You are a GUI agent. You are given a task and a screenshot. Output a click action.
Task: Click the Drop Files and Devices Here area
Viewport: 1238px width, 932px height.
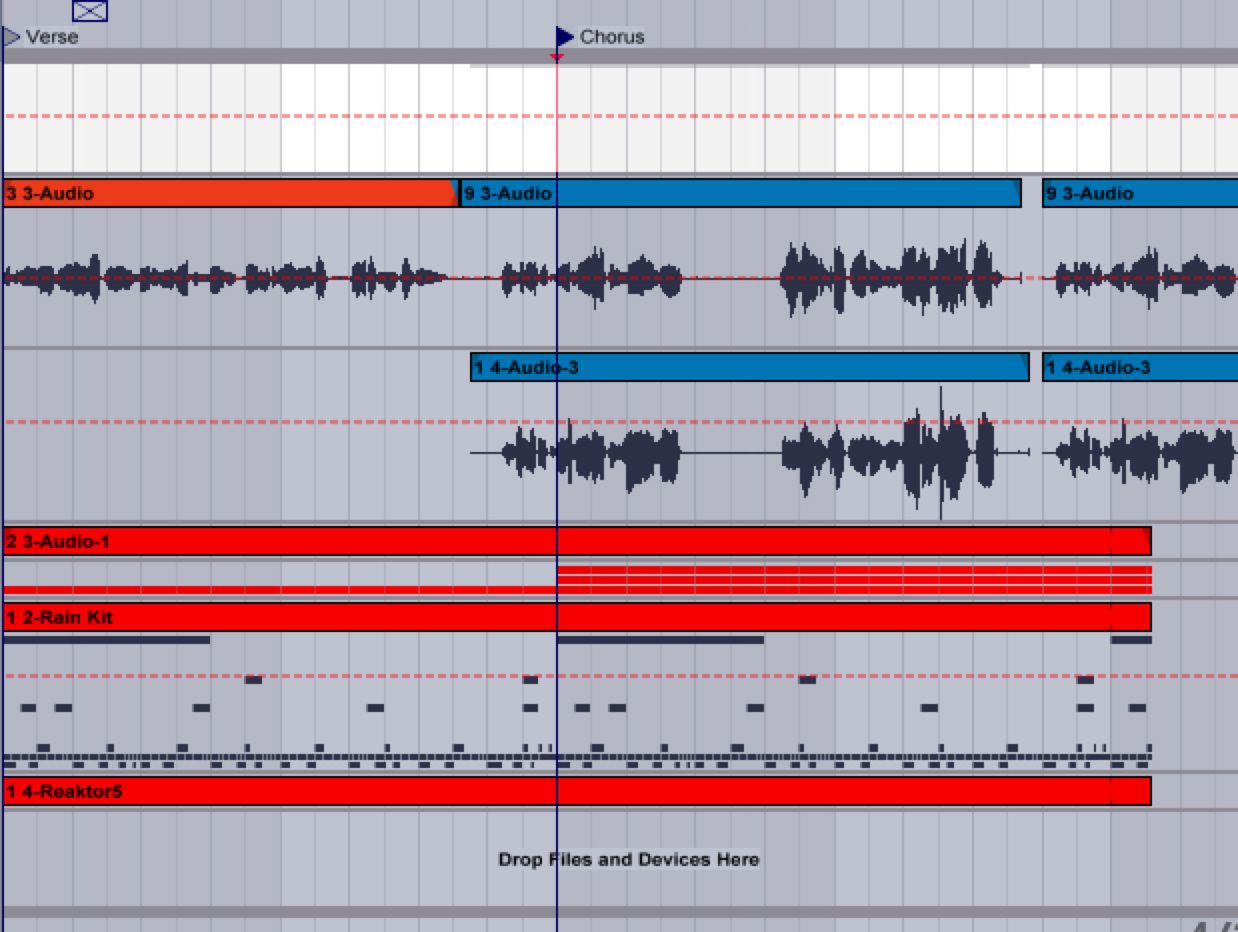(x=628, y=859)
